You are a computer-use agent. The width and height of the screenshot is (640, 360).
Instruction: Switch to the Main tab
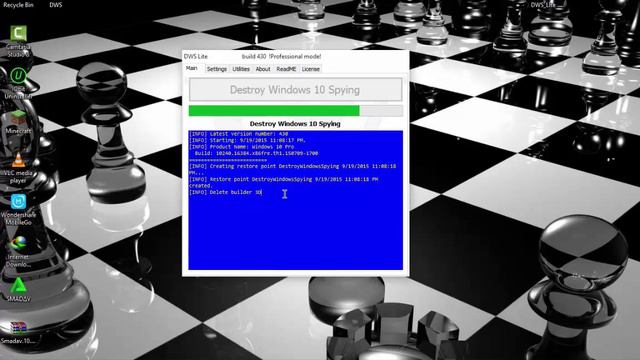[192, 69]
